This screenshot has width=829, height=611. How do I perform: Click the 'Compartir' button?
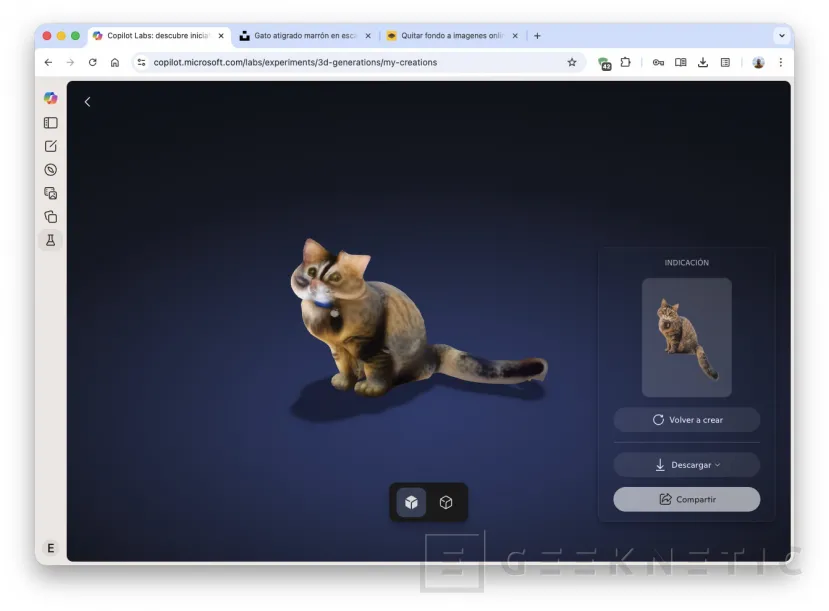click(686, 499)
